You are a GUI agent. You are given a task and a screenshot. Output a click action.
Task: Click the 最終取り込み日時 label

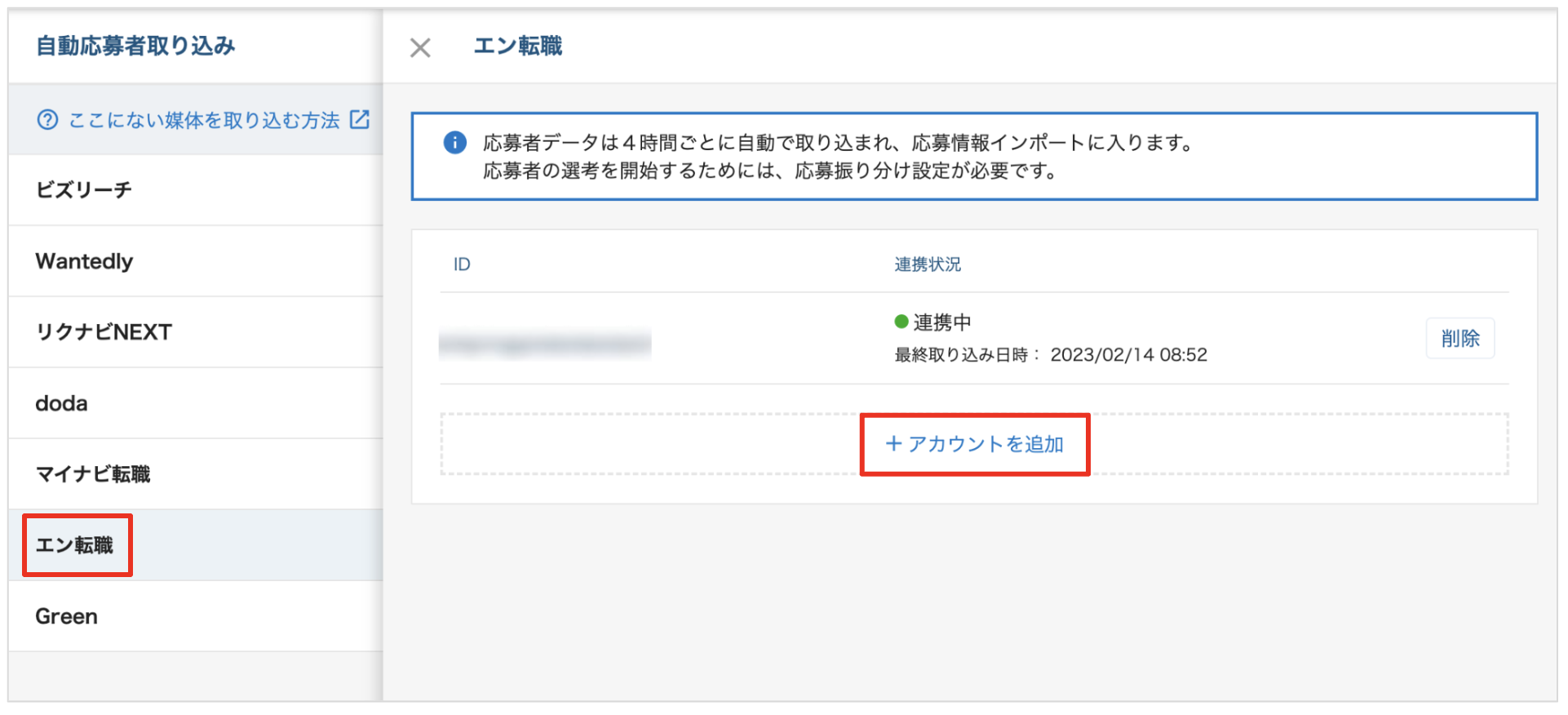[x=967, y=355]
